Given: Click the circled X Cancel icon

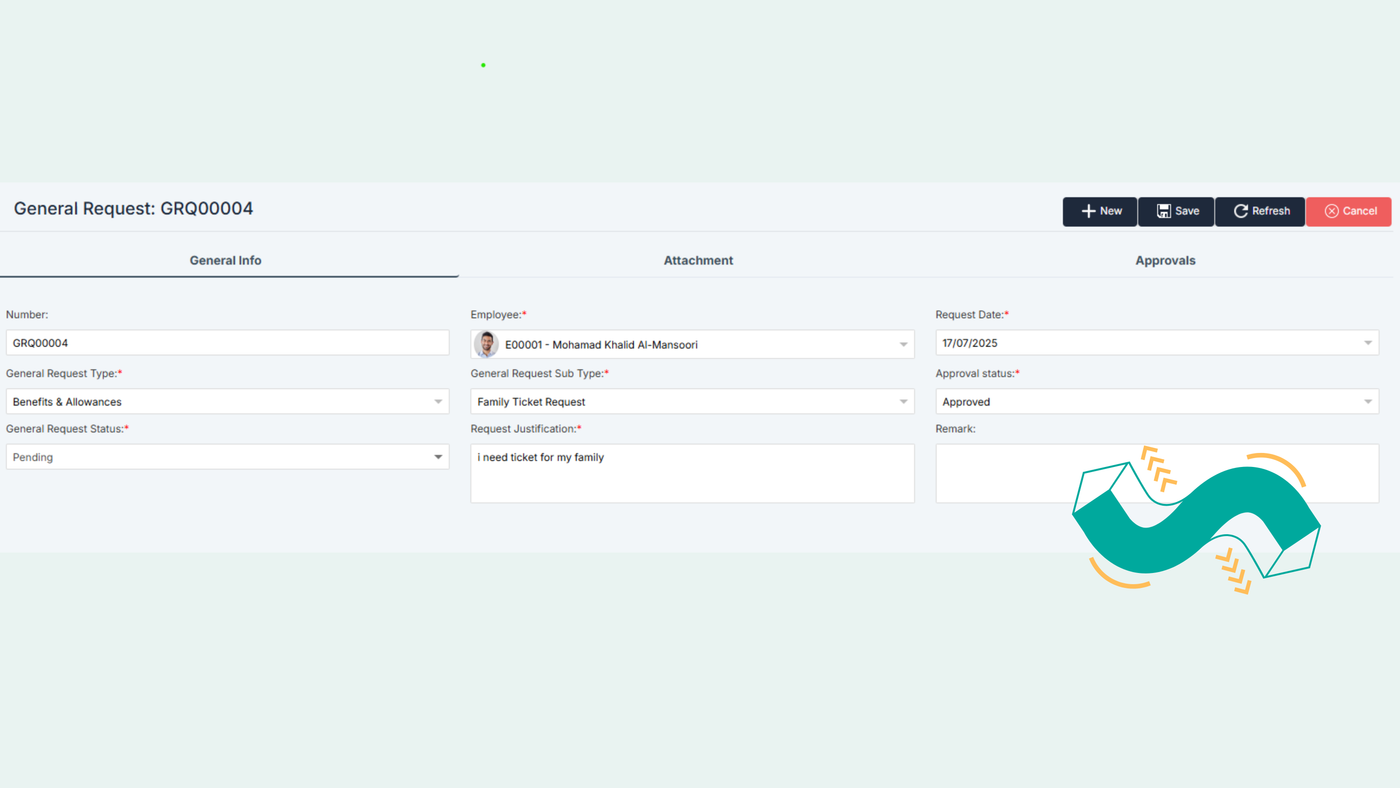Looking at the screenshot, I should pos(1331,211).
